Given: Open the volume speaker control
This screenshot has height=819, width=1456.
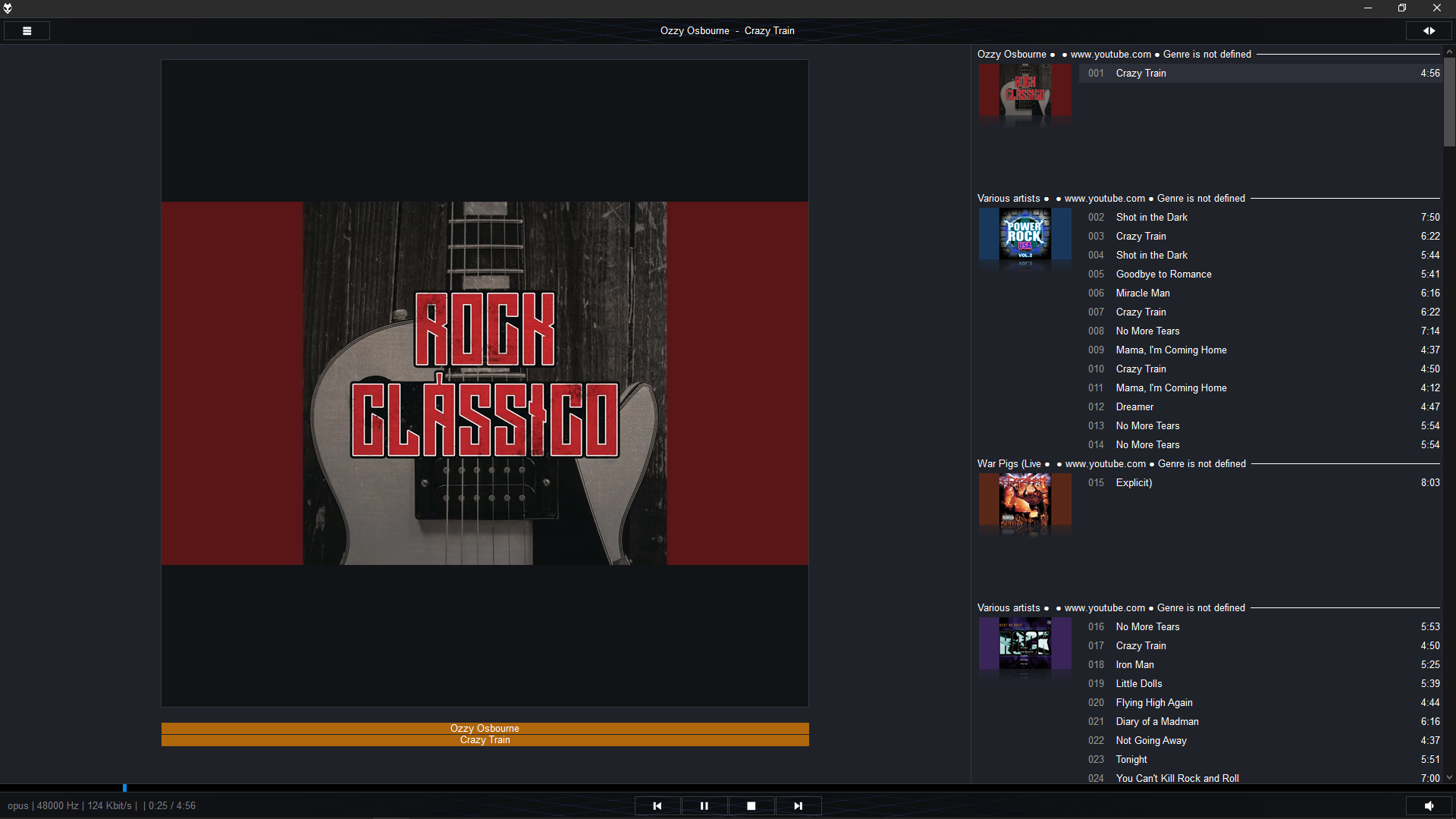Looking at the screenshot, I should pyautogui.click(x=1429, y=806).
